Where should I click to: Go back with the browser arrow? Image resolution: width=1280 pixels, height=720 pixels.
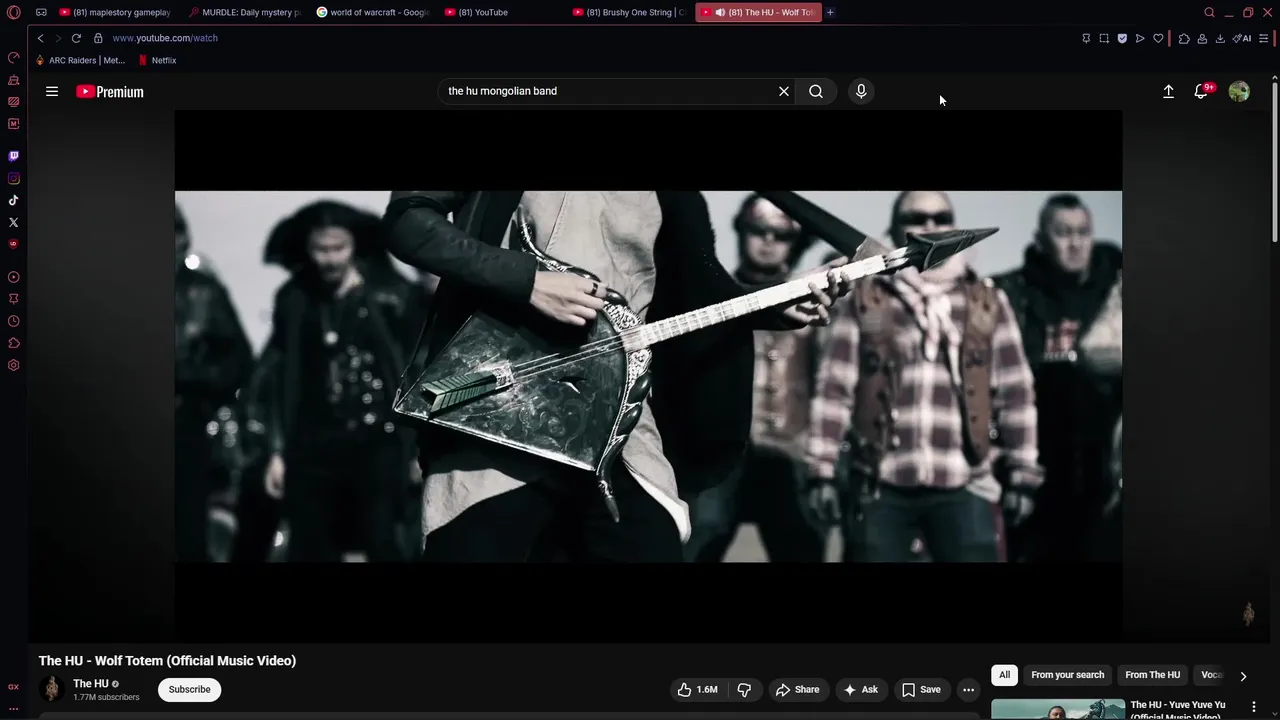[40, 38]
